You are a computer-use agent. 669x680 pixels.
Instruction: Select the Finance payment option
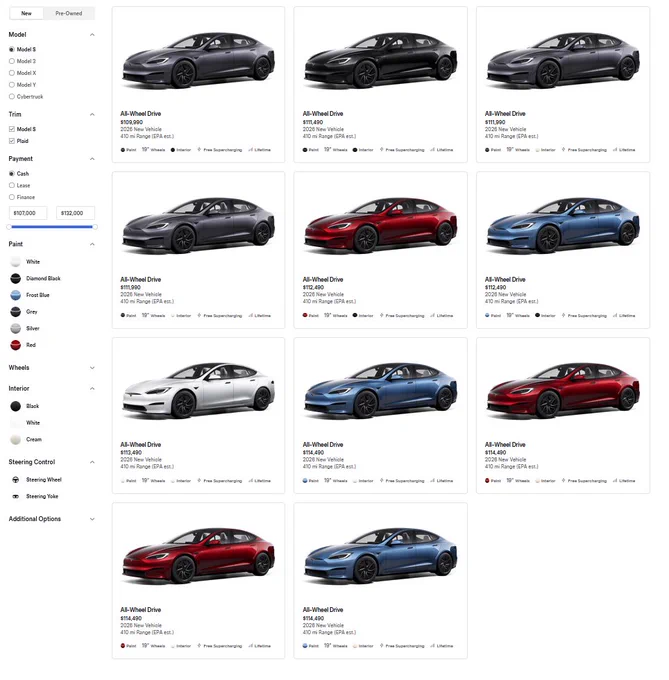coord(12,197)
